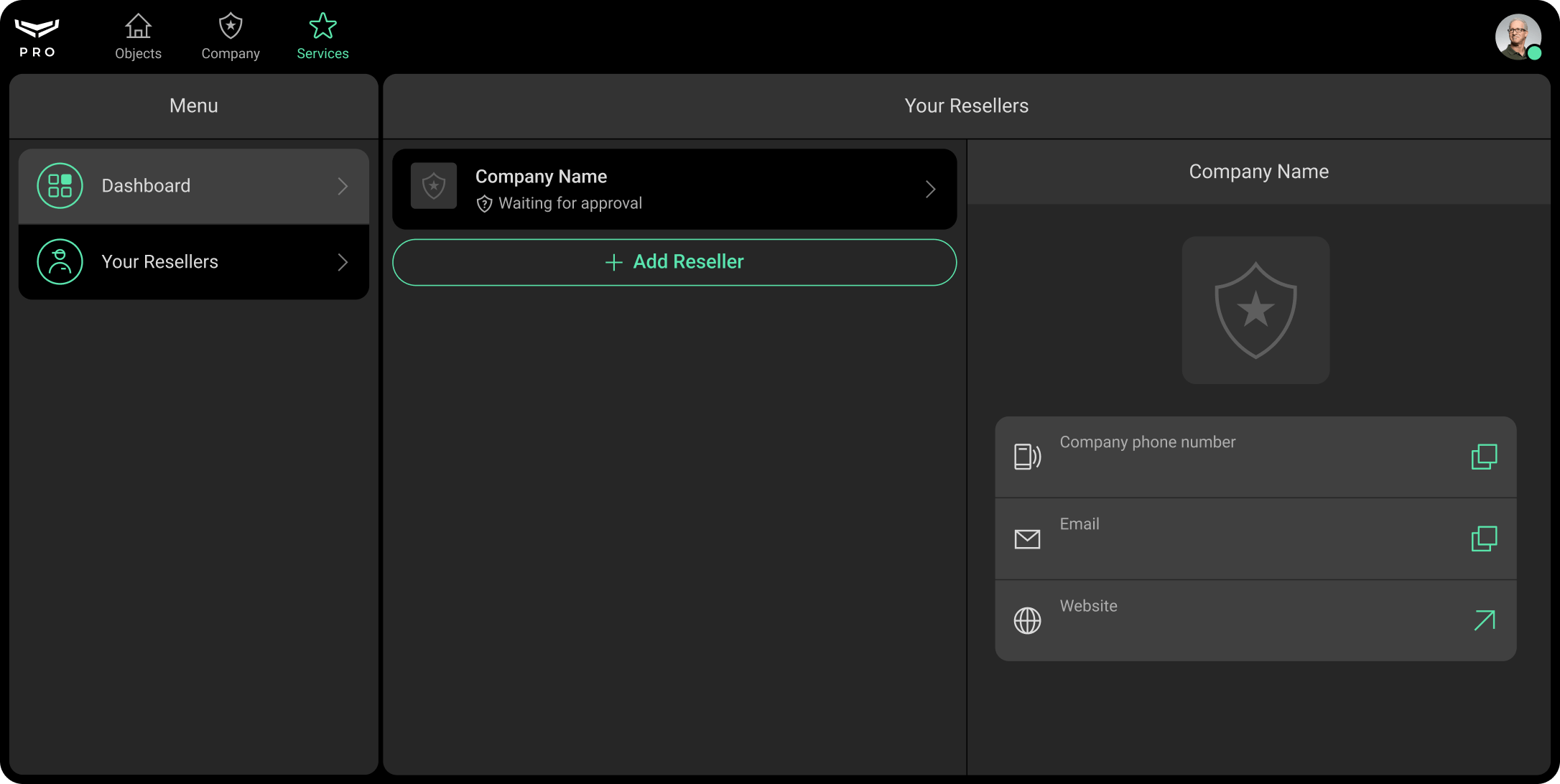1560x784 pixels.
Task: Expand the Dashboard menu chevron
Action: click(343, 187)
